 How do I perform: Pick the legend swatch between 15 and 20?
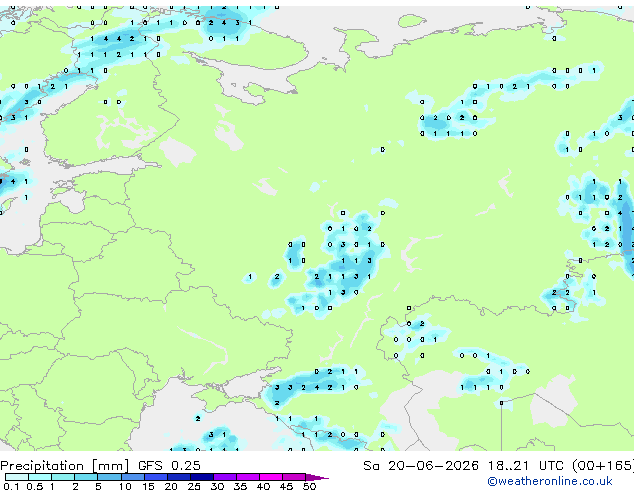coord(155,477)
